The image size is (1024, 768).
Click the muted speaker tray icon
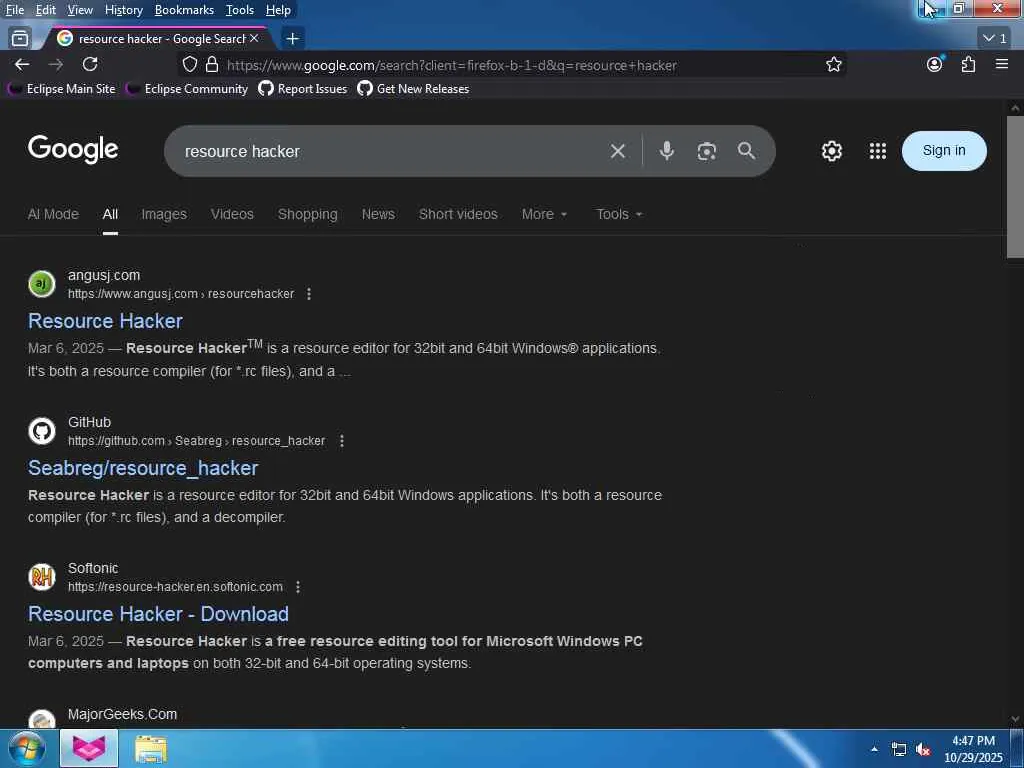pyautogui.click(x=923, y=749)
